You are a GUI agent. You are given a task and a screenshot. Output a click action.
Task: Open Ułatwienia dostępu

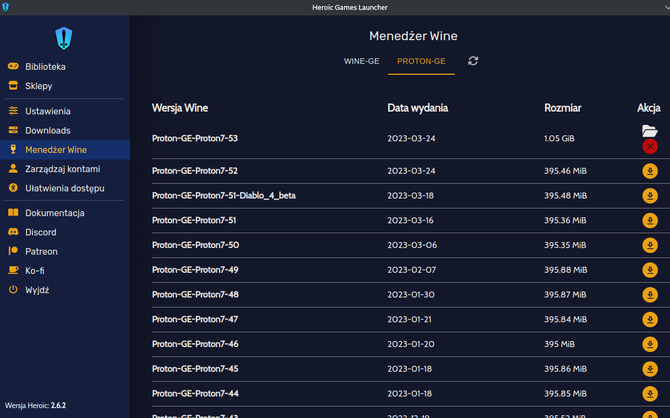[x=65, y=188]
